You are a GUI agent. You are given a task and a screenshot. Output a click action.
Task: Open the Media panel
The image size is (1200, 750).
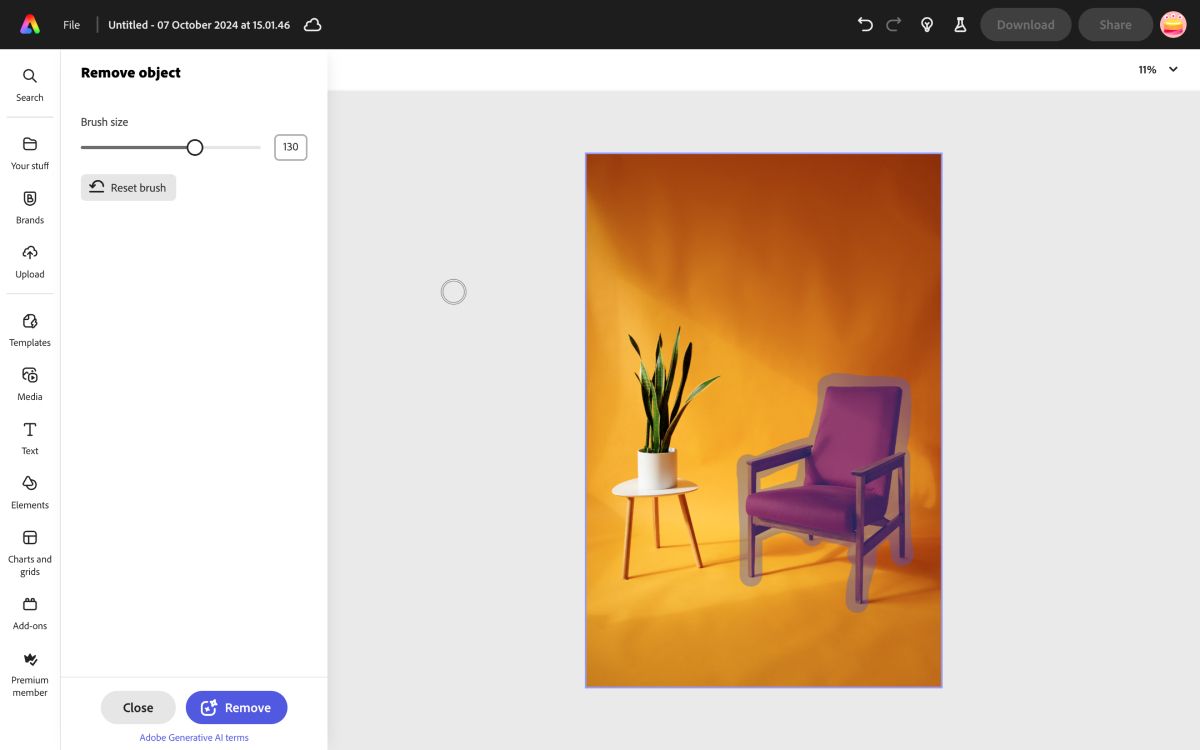pos(29,383)
